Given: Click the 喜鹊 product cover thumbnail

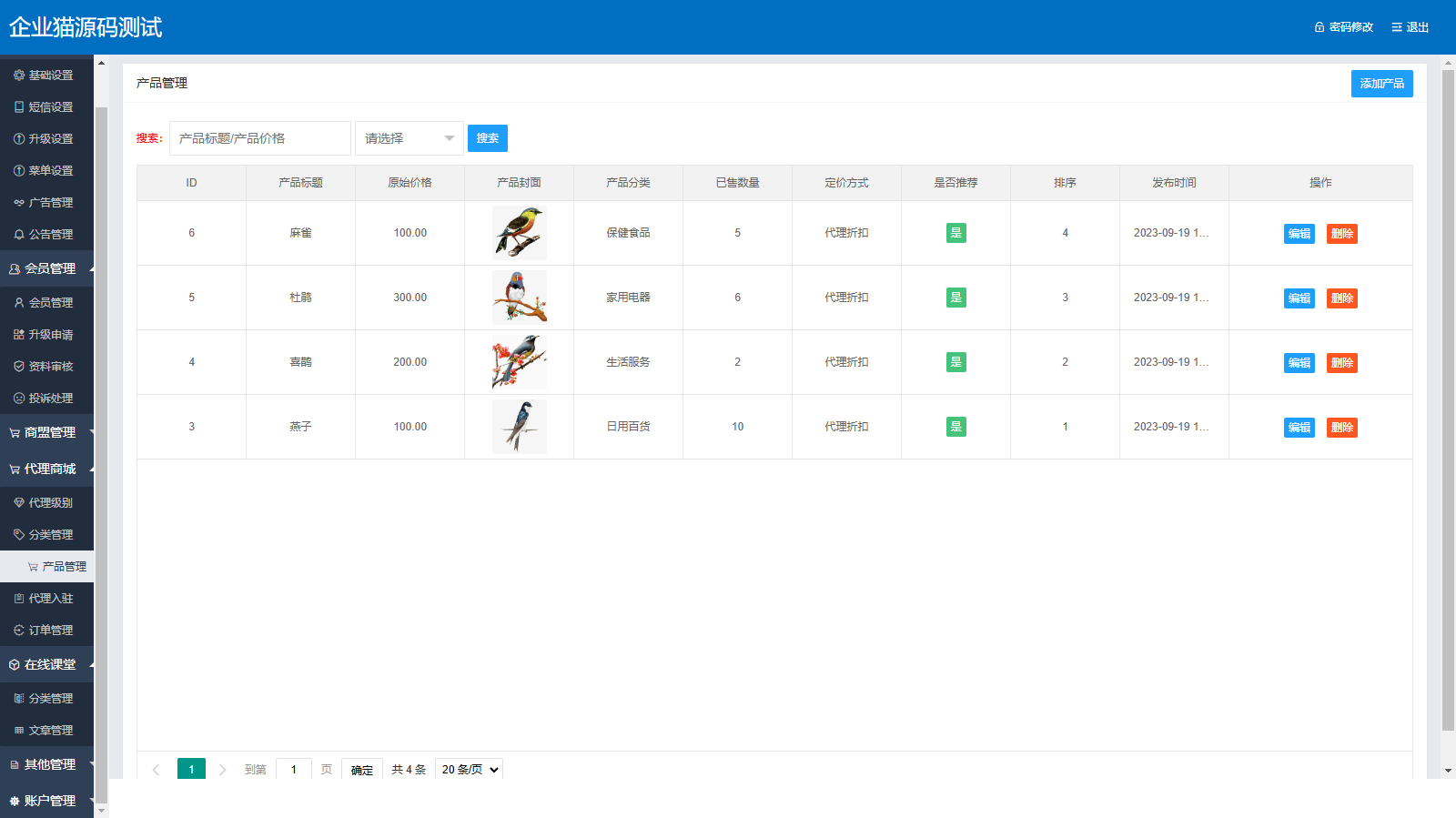Looking at the screenshot, I should 519,362.
